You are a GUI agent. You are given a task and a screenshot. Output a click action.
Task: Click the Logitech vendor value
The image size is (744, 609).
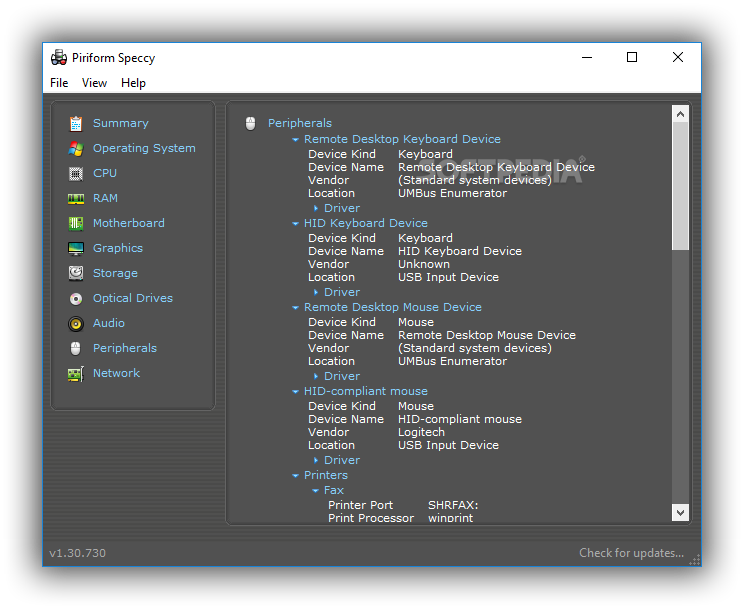pos(421,432)
